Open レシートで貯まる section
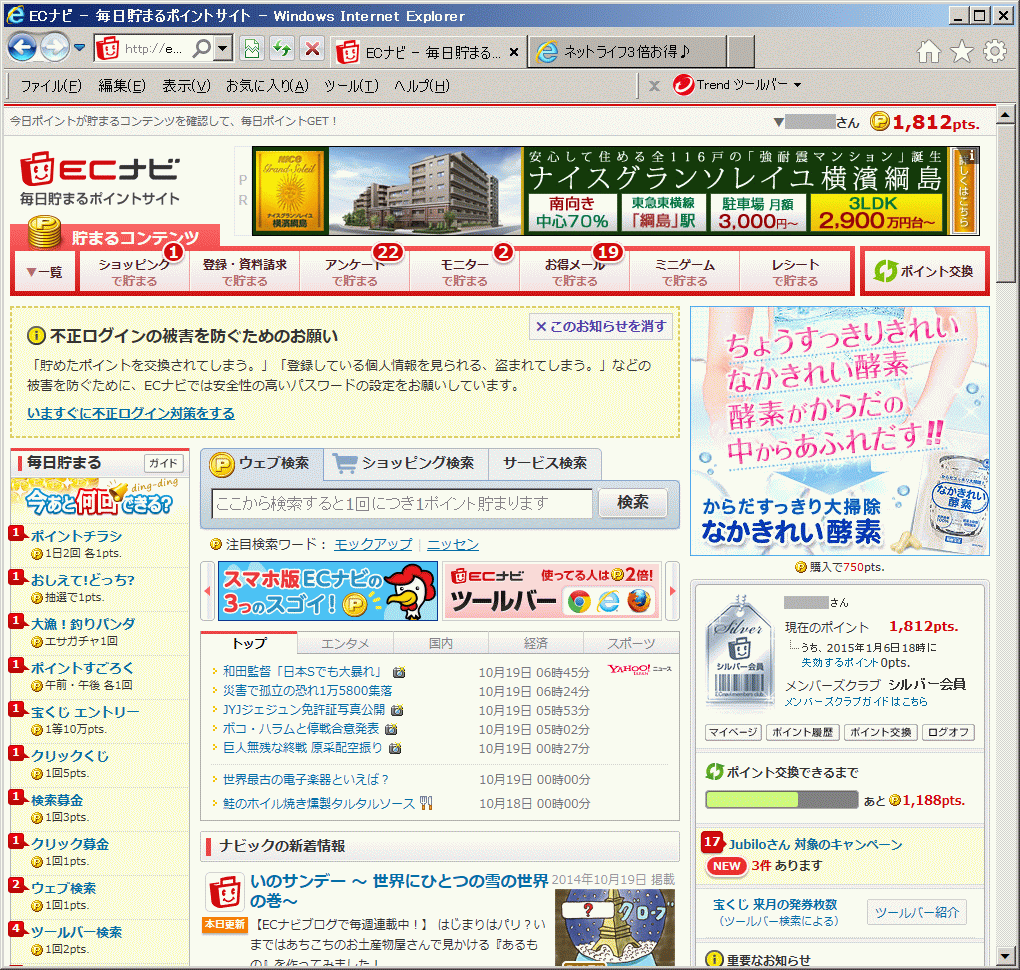The width and height of the screenshot is (1020, 970). click(x=795, y=272)
